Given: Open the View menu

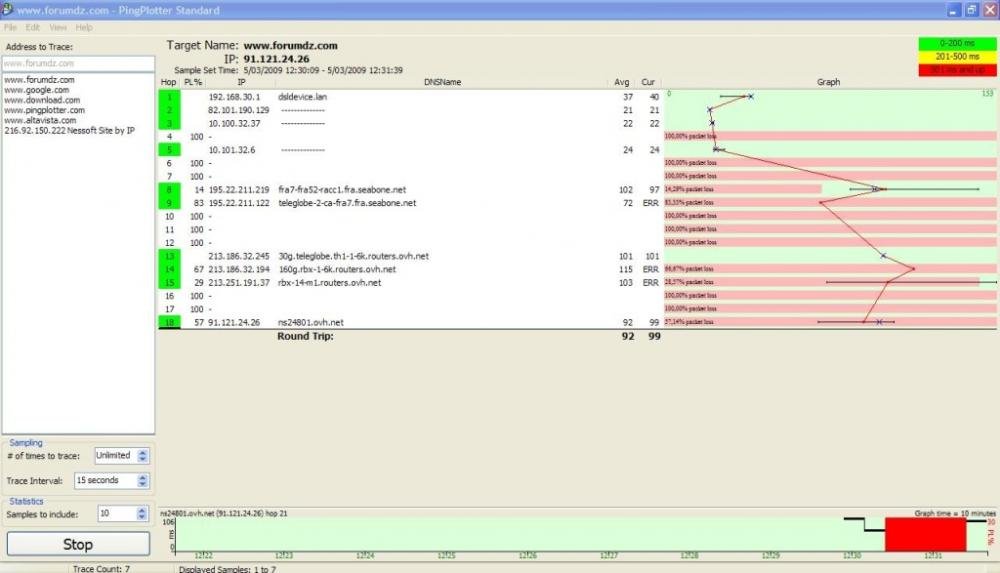Looking at the screenshot, I should [x=58, y=27].
